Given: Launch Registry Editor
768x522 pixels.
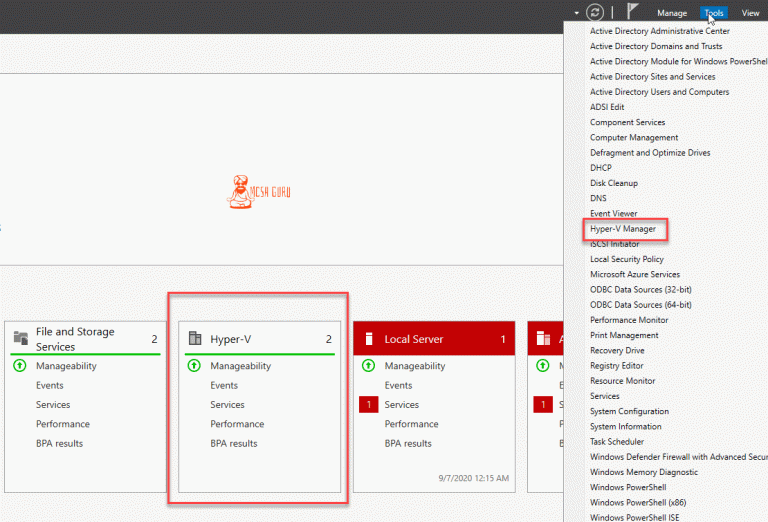Looking at the screenshot, I should click(x=617, y=365).
